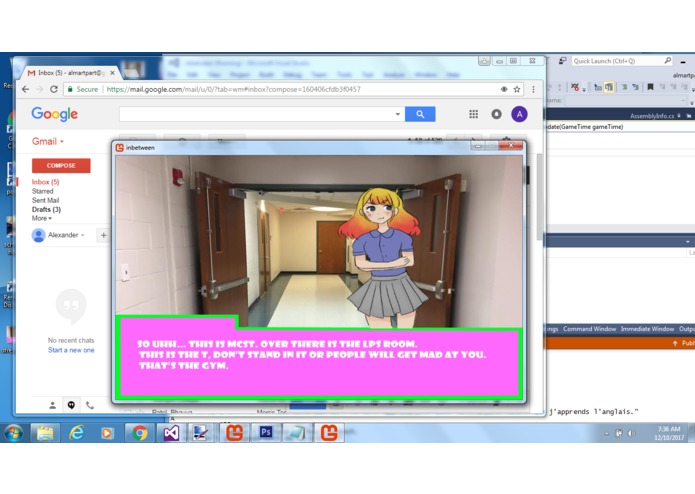
Task: Open the purple account avatar A
Action: click(x=519, y=114)
